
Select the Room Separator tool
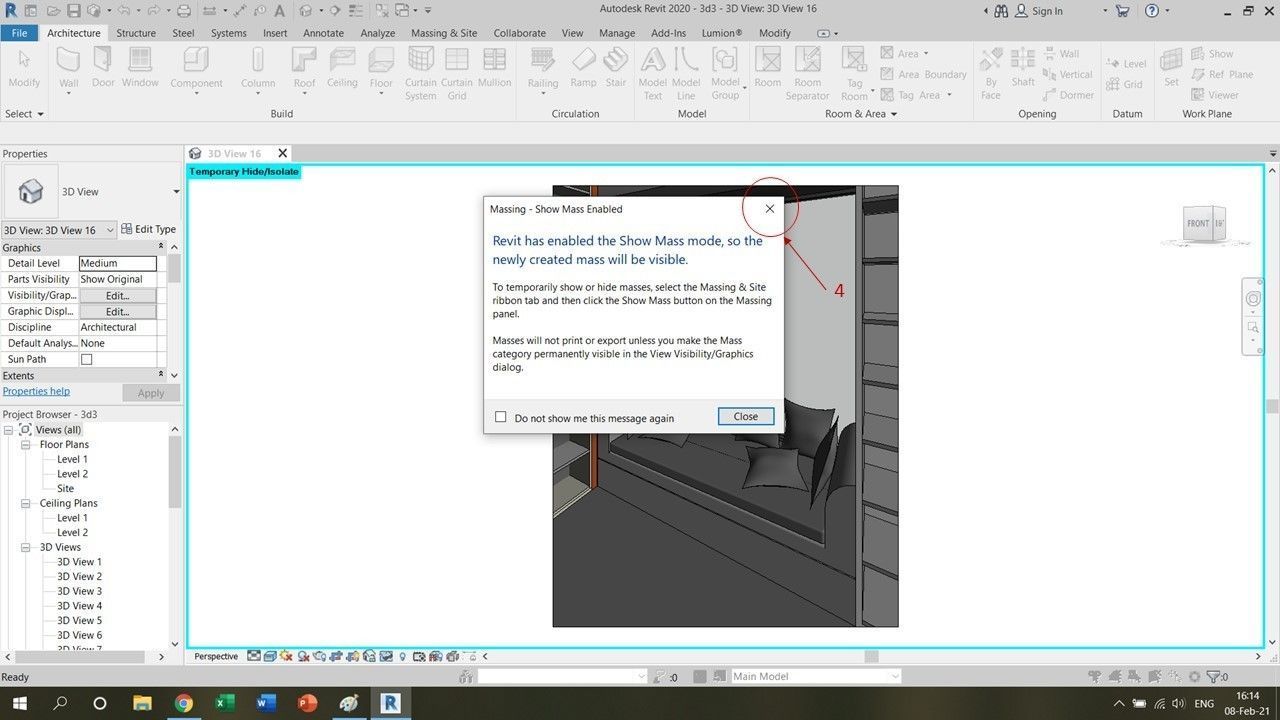pos(808,73)
